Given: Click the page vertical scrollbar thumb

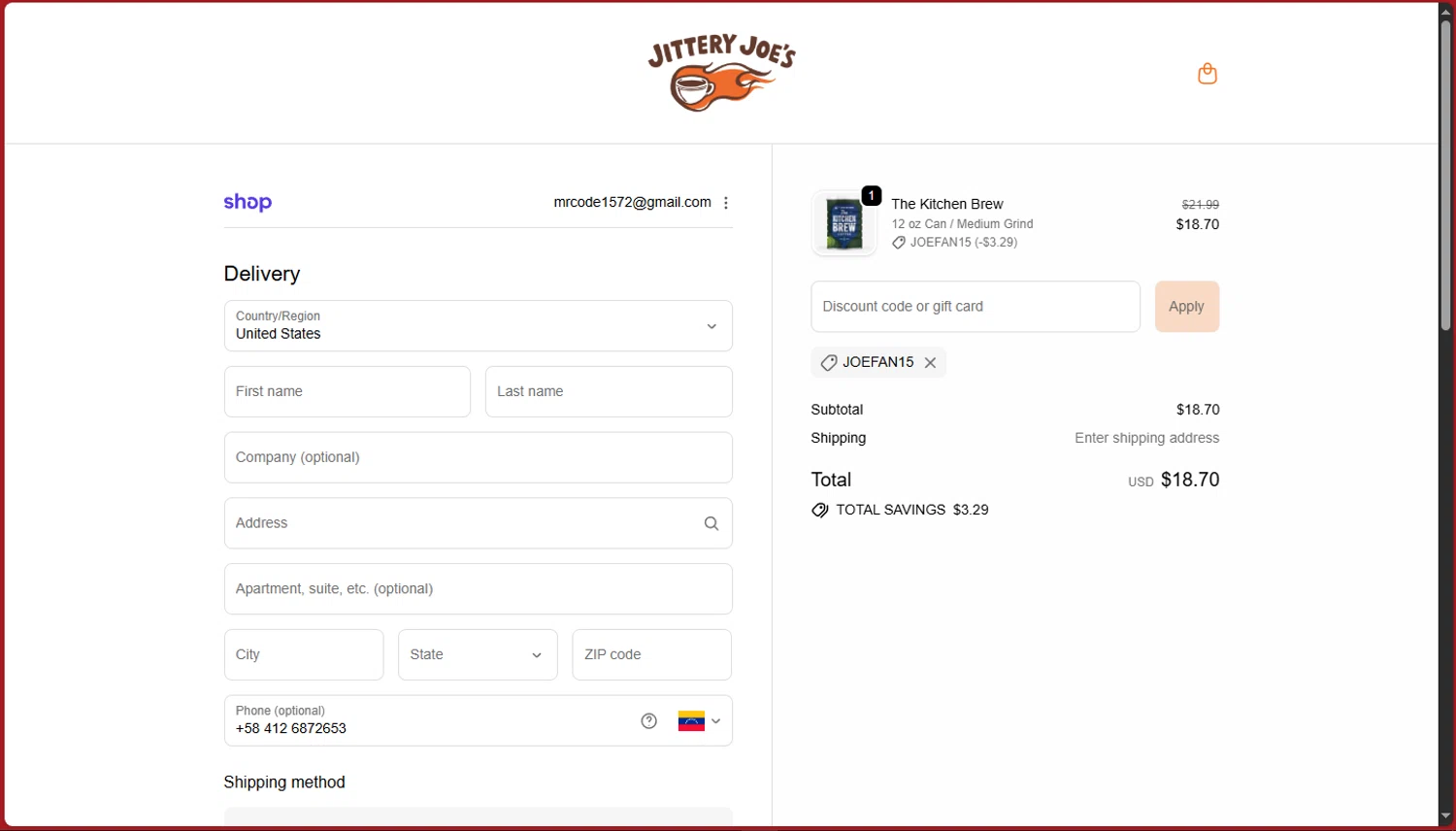Looking at the screenshot, I should (x=1446, y=175).
